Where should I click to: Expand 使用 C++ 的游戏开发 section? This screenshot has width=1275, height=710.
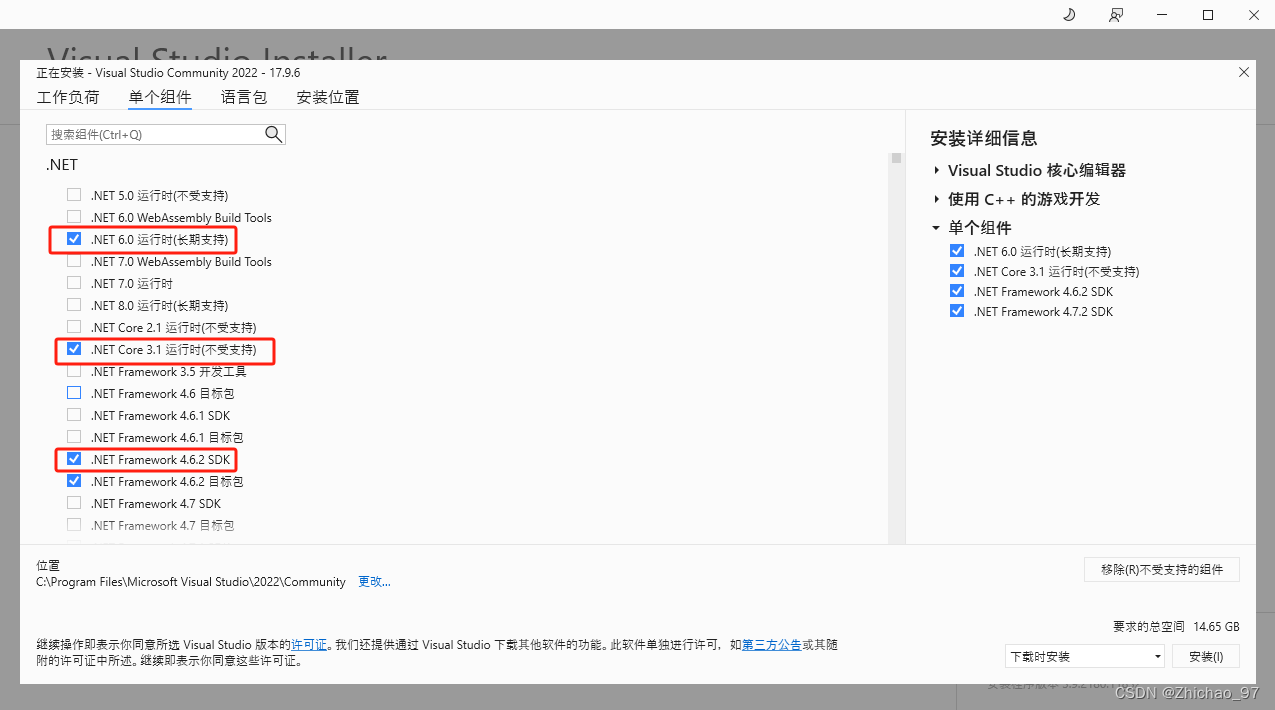937,199
